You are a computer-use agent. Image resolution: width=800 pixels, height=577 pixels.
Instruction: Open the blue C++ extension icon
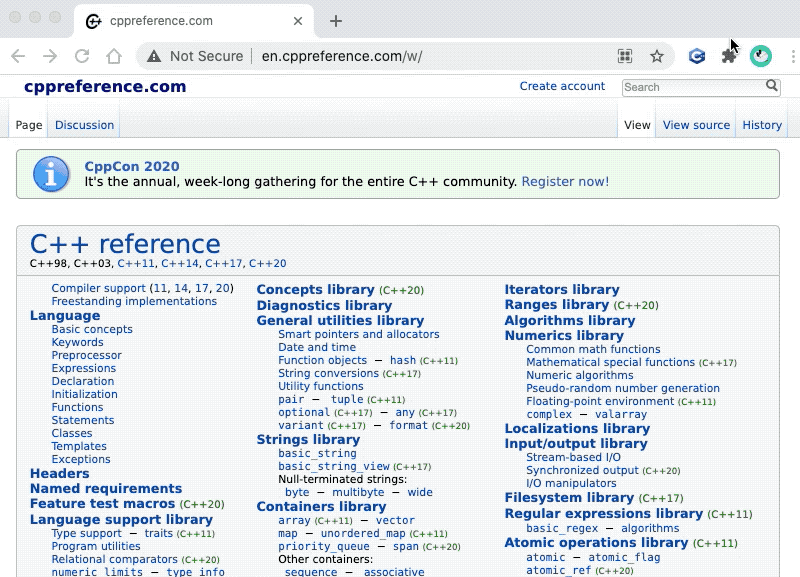pyautogui.click(x=697, y=56)
